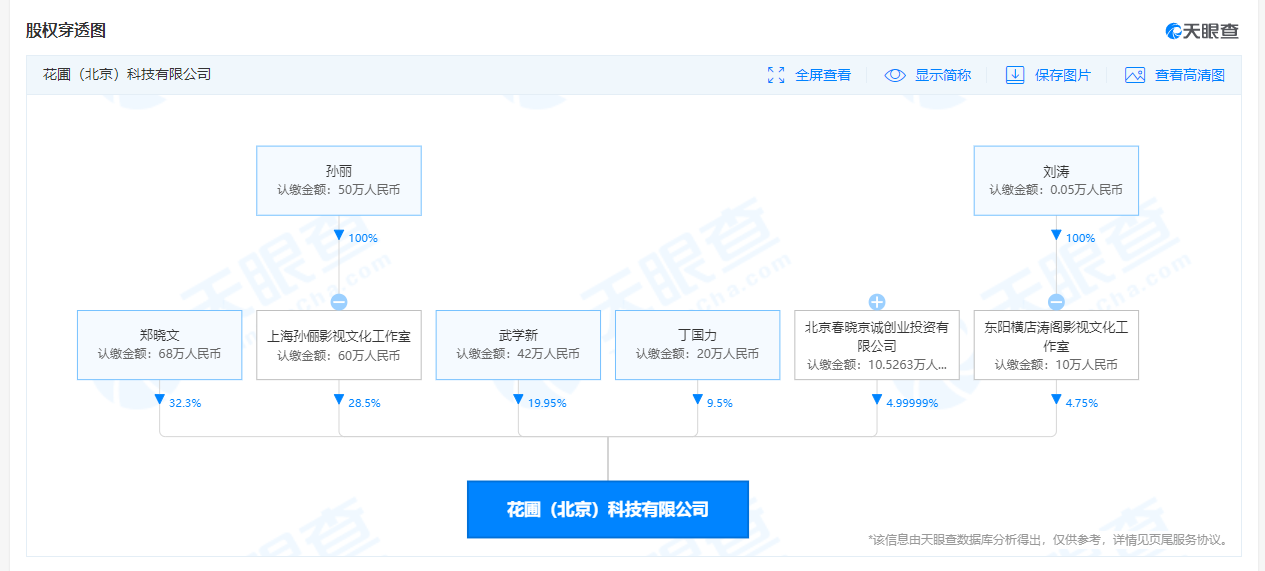Click the HD picture icon
The height and width of the screenshot is (571, 1265).
pos(1135,75)
